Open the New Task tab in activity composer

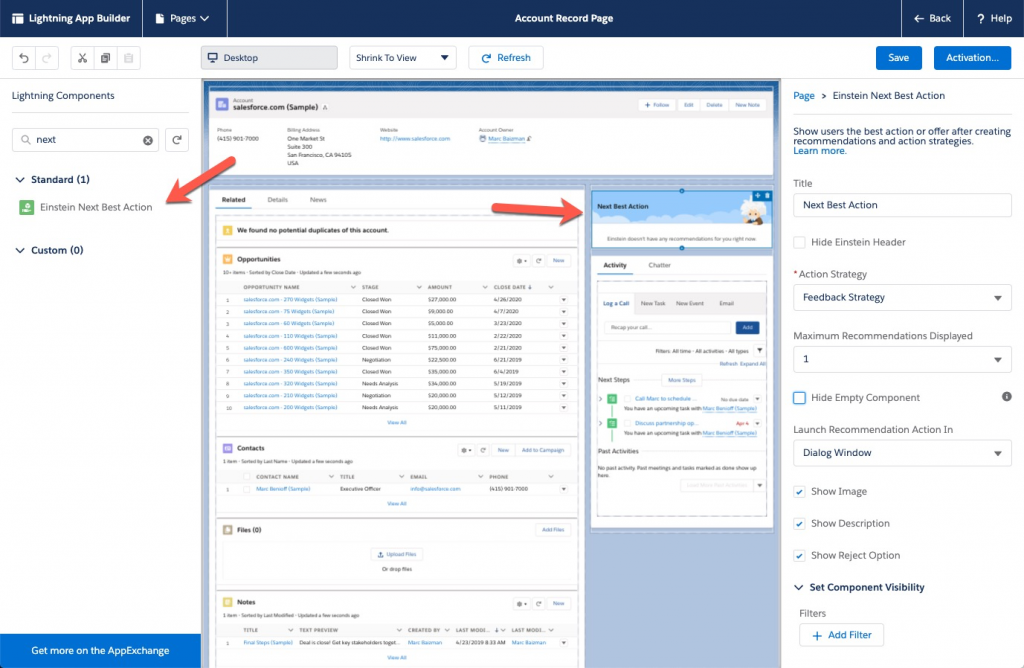pyautogui.click(x=652, y=304)
